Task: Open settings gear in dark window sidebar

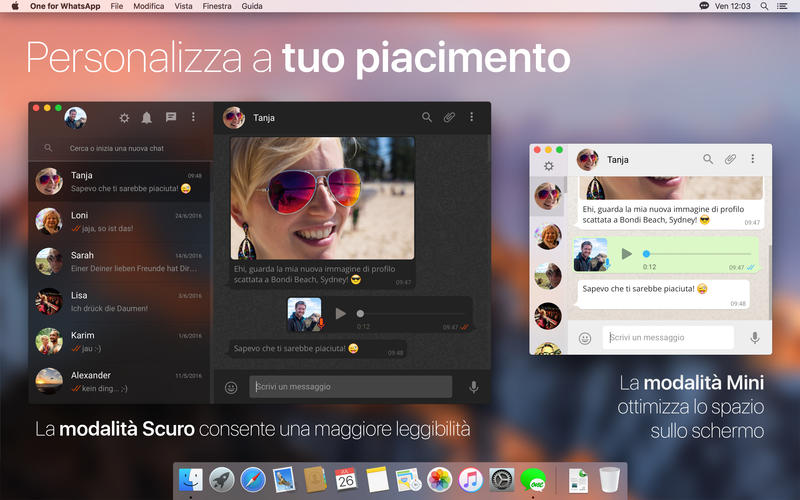Action: (x=124, y=118)
